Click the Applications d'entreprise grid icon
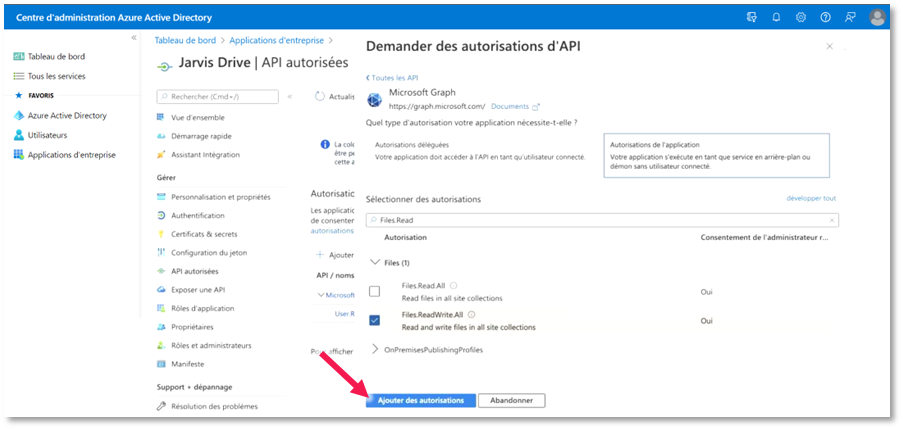The width and height of the screenshot is (903, 430). 18,155
